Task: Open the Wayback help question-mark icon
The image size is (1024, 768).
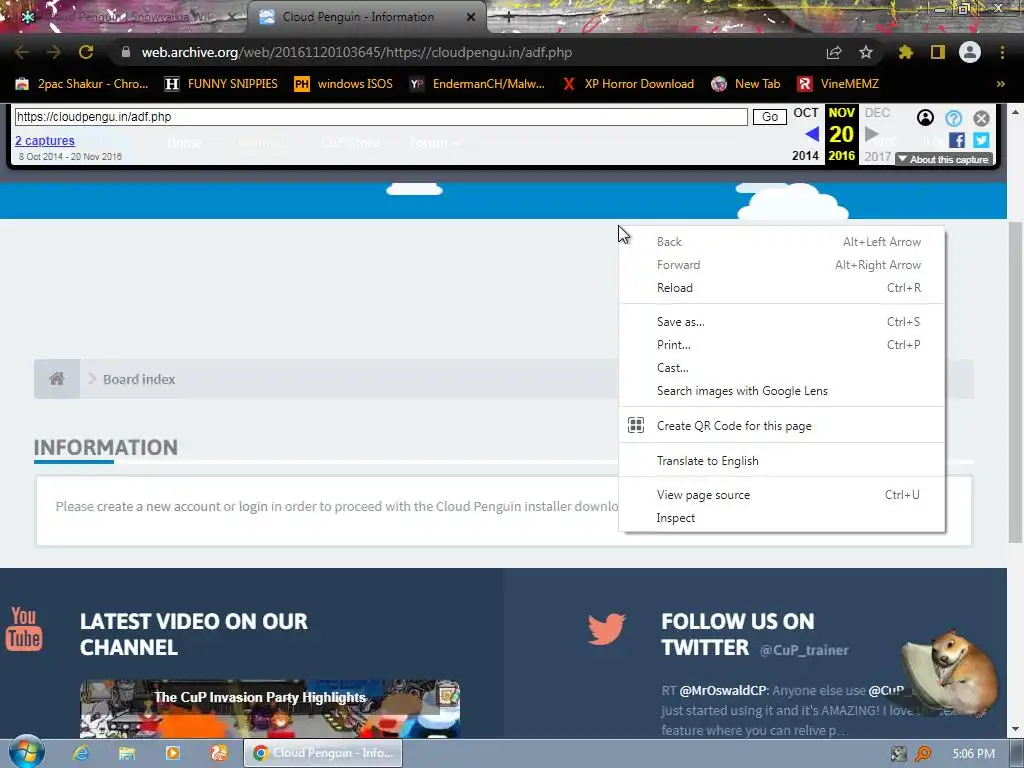Action: tap(953, 118)
